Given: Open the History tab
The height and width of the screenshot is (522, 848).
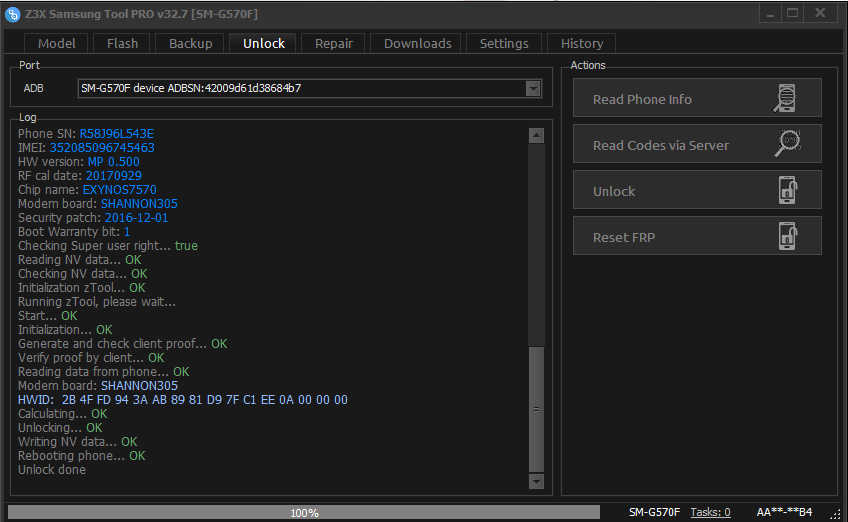Looking at the screenshot, I should pos(582,43).
